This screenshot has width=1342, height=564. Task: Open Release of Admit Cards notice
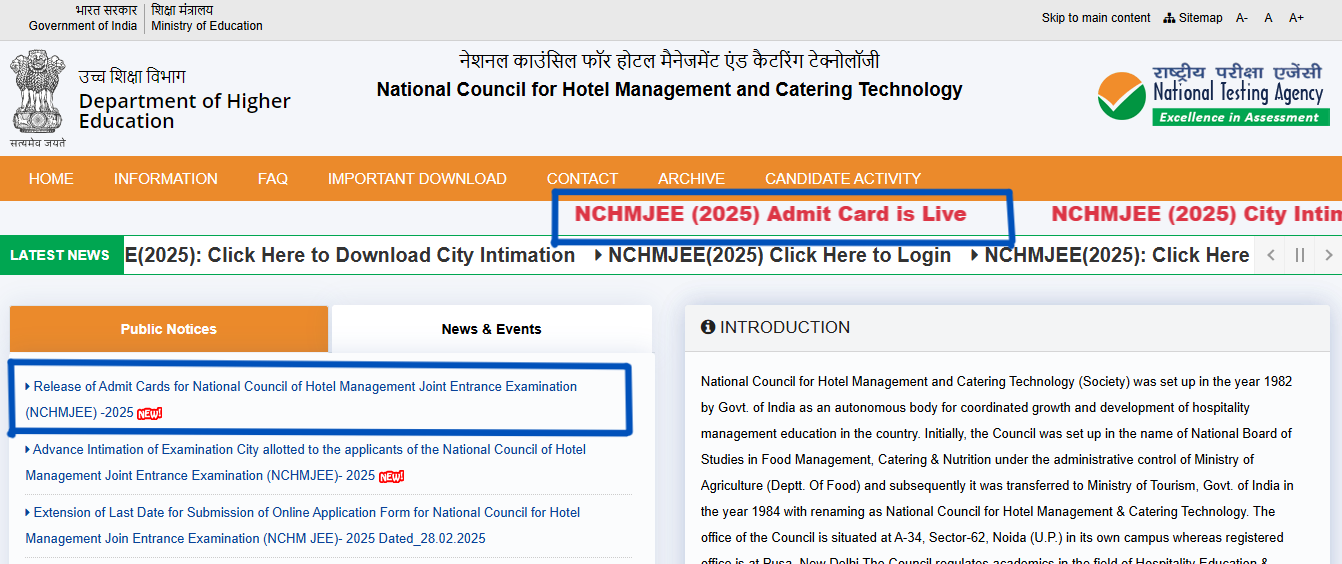301,399
